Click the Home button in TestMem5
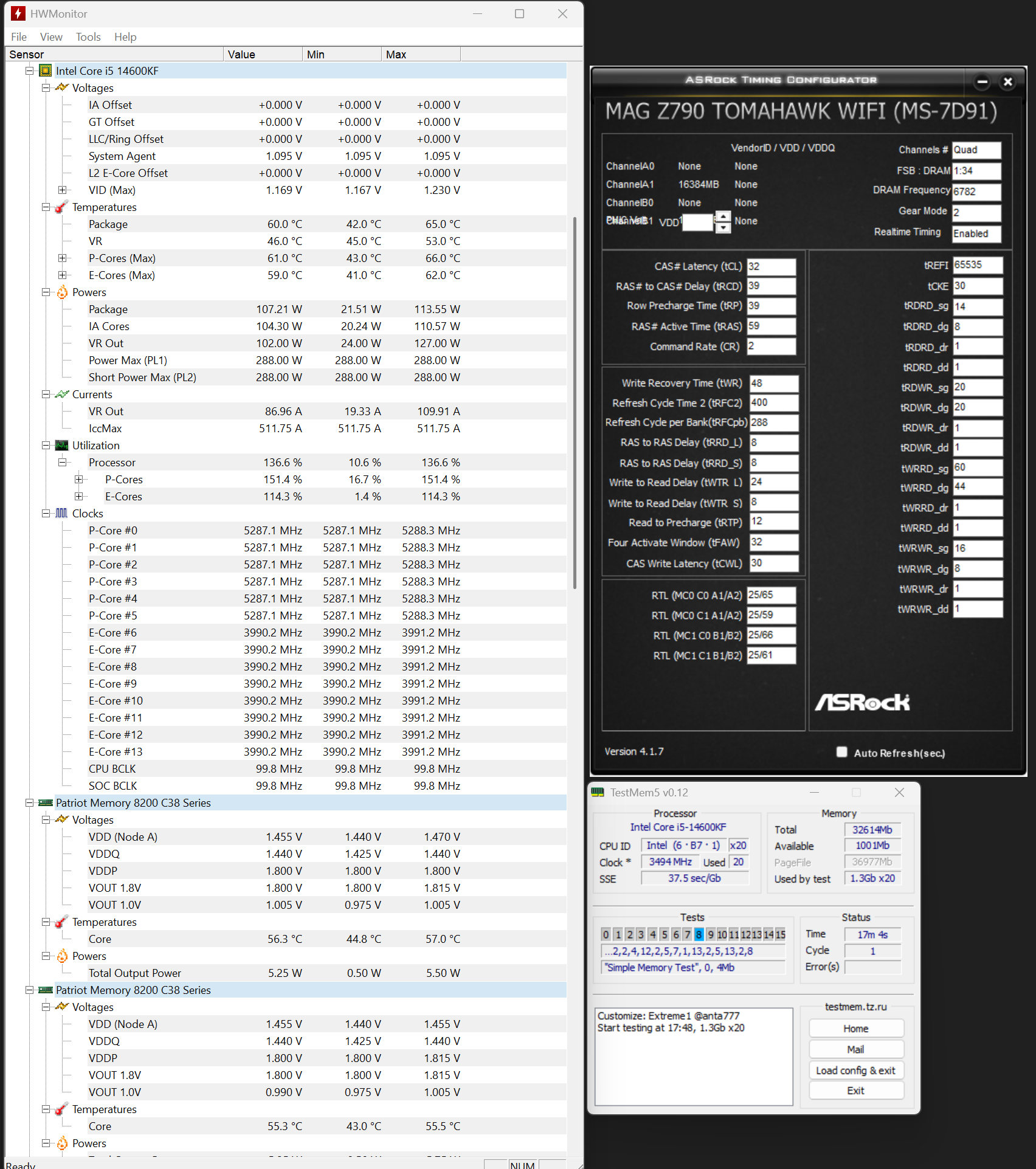The width and height of the screenshot is (1036, 1169). coord(856,1029)
